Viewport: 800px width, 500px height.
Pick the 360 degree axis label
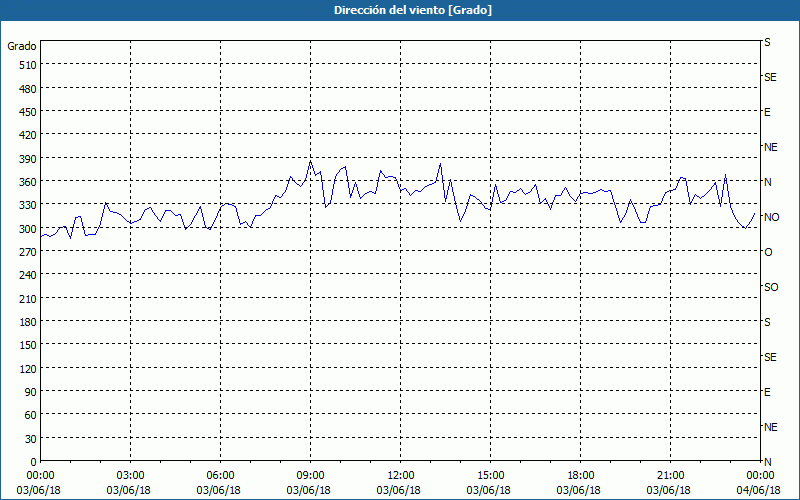(29, 182)
